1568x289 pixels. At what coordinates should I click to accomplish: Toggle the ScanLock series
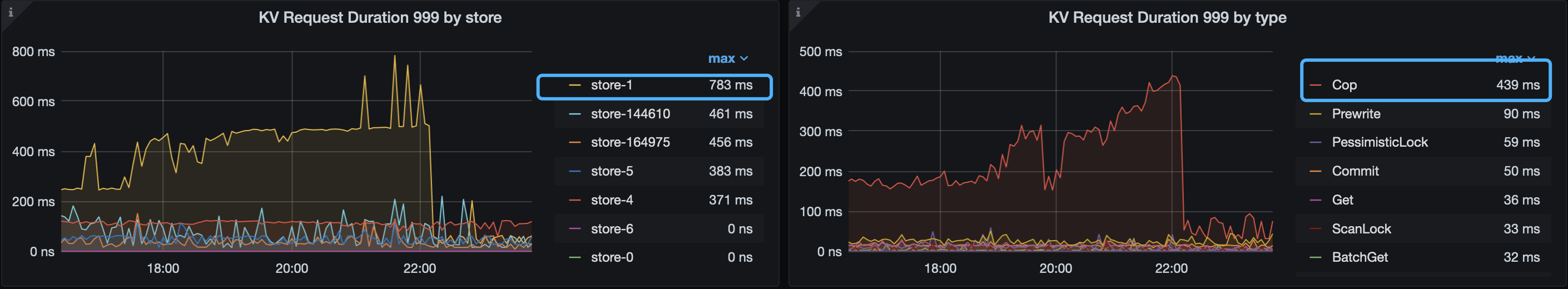pos(1361,230)
